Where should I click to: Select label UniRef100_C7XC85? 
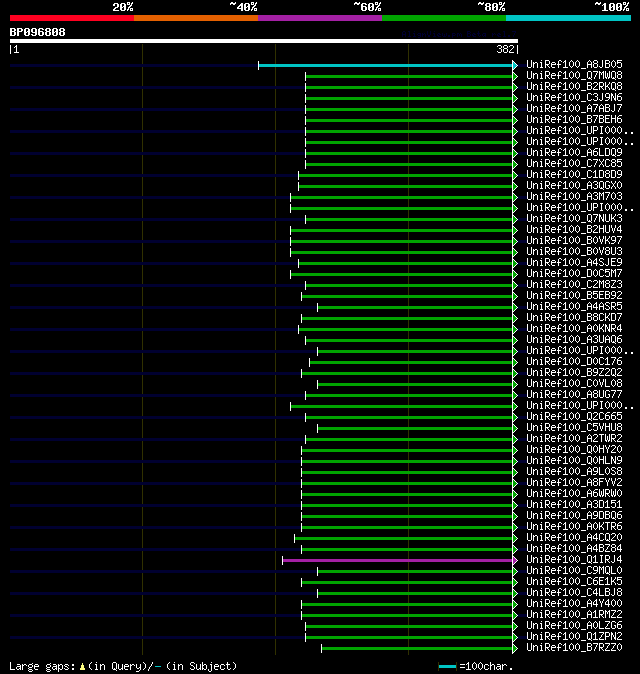(x=574, y=163)
